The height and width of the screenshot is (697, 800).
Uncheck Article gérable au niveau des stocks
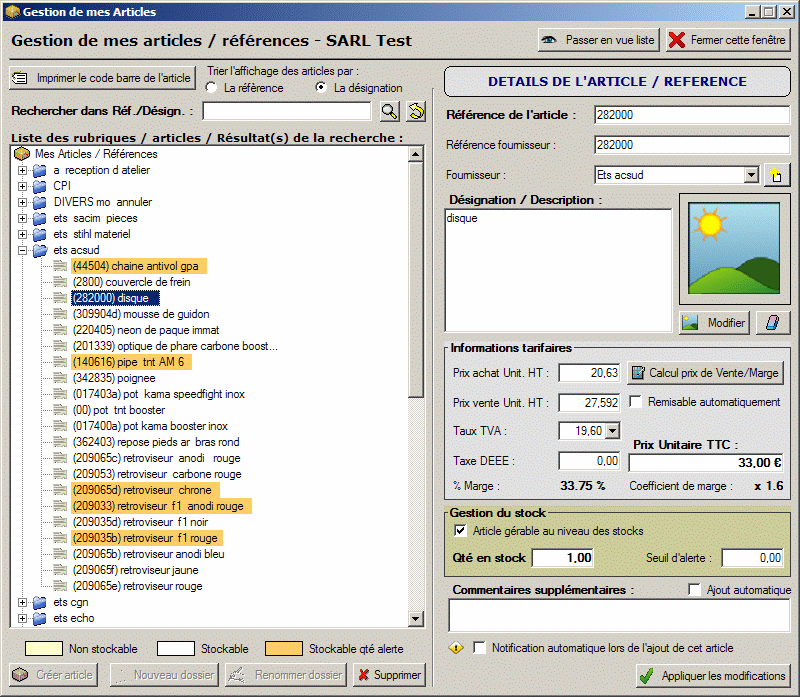[460, 531]
